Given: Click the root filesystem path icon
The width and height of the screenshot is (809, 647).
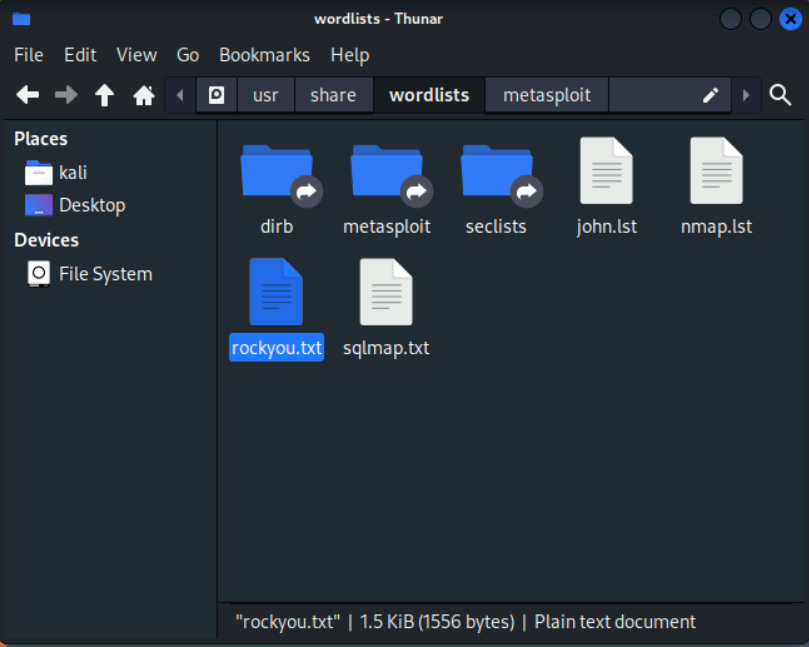Looking at the screenshot, I should tap(216, 95).
